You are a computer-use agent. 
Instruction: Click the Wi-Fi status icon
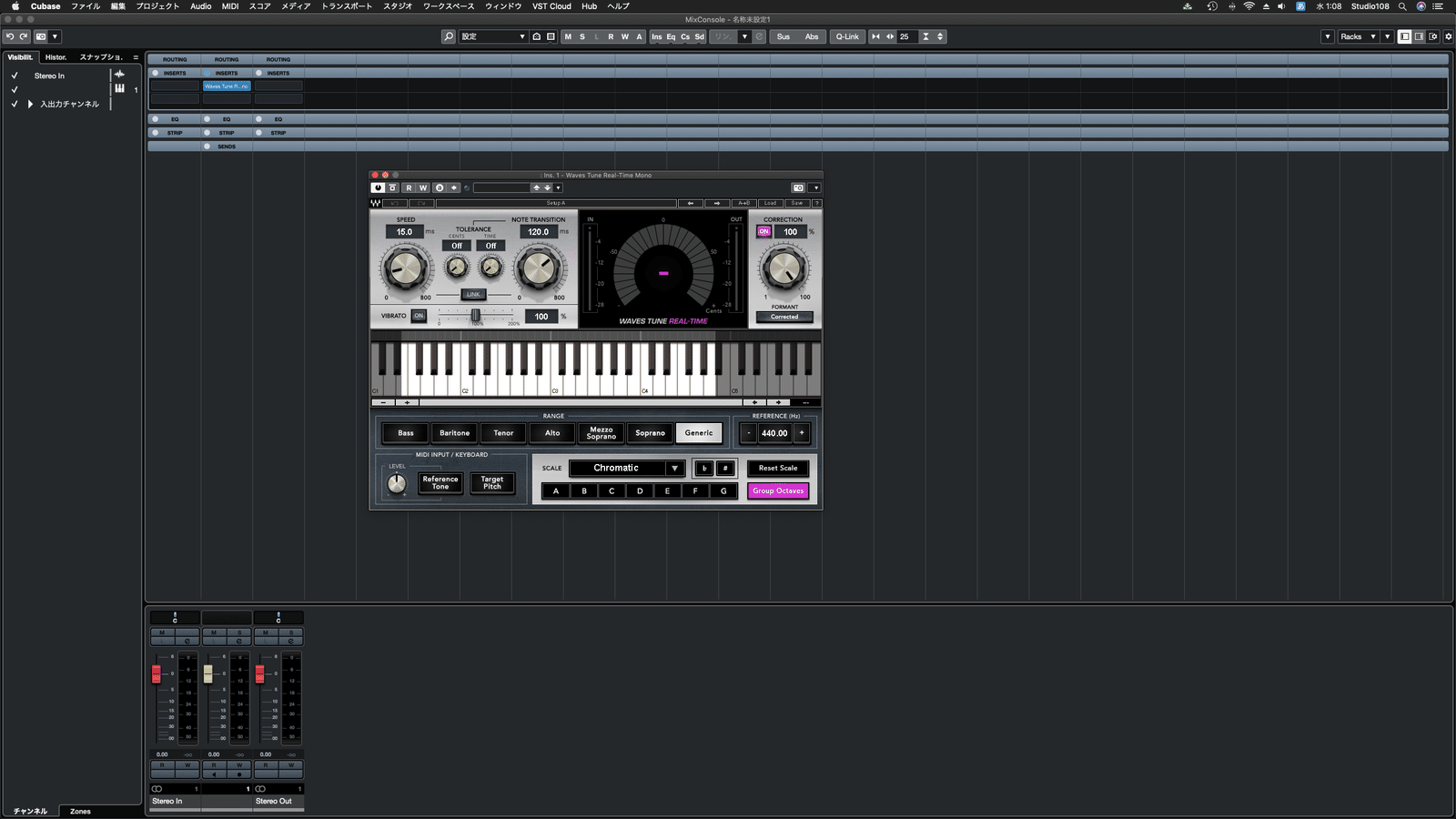click(1249, 6)
